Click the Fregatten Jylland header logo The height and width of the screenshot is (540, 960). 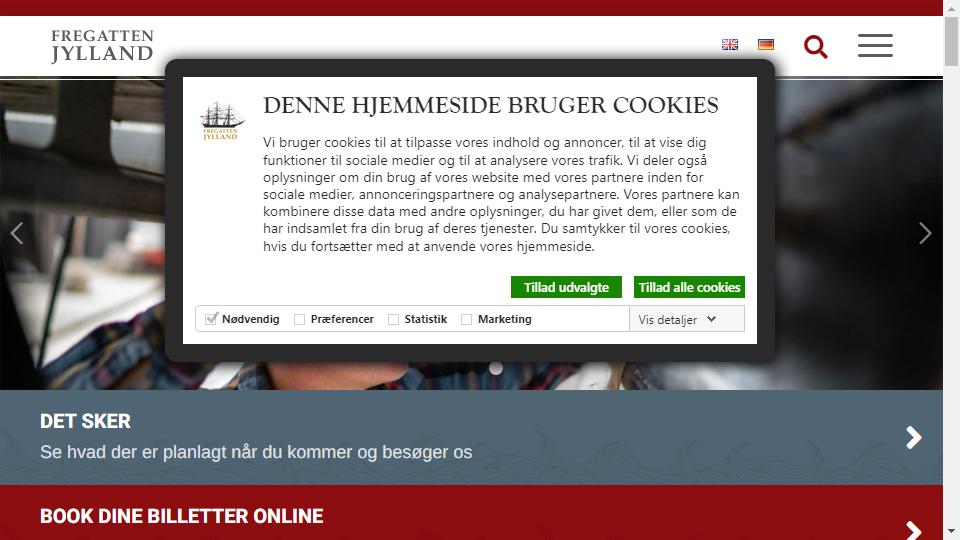(102, 46)
